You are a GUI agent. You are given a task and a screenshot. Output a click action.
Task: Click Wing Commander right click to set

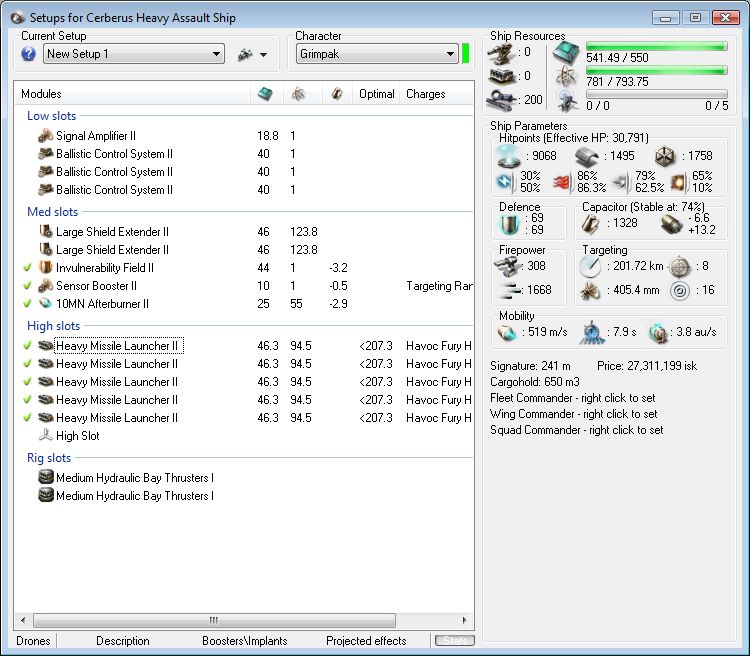coord(574,414)
